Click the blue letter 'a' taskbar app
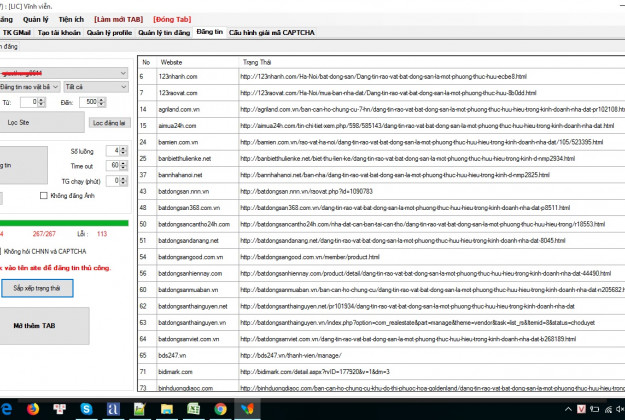Screen dimensions: 625x420 pos(113,409)
